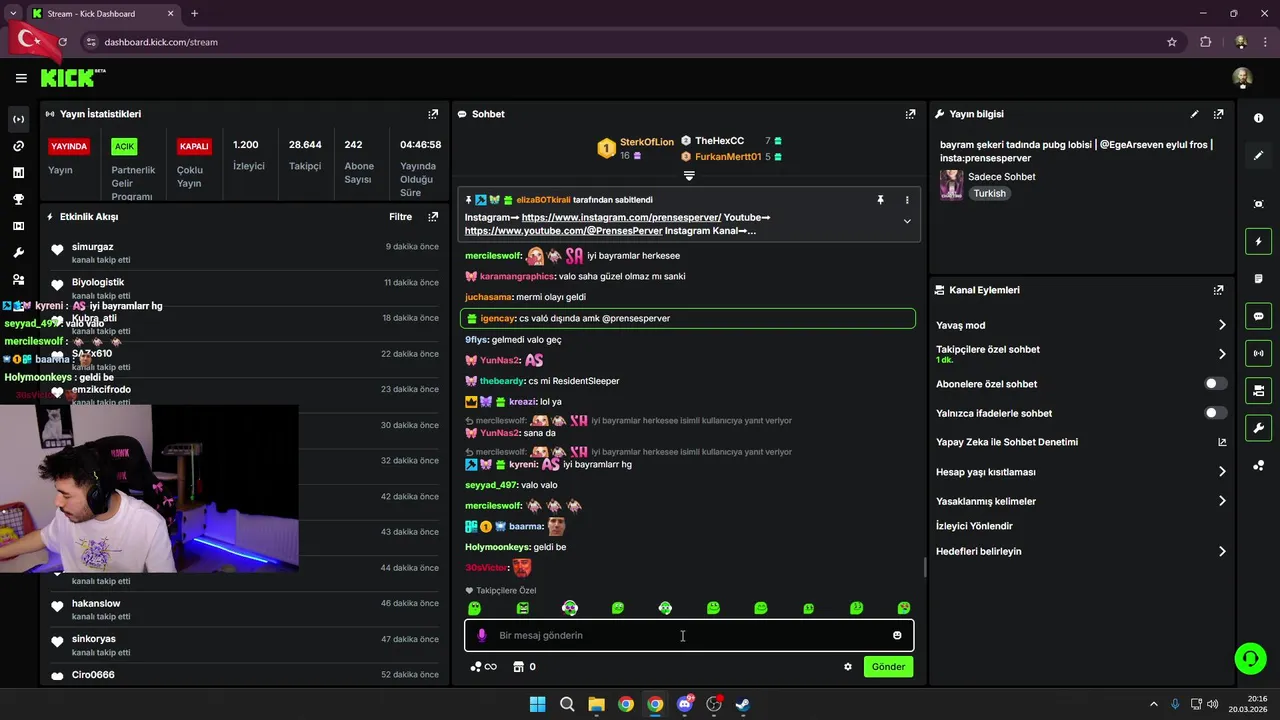Image resolution: width=1280 pixels, height=720 pixels.
Task: Open the hamburger navigation menu
Action: click(21, 78)
